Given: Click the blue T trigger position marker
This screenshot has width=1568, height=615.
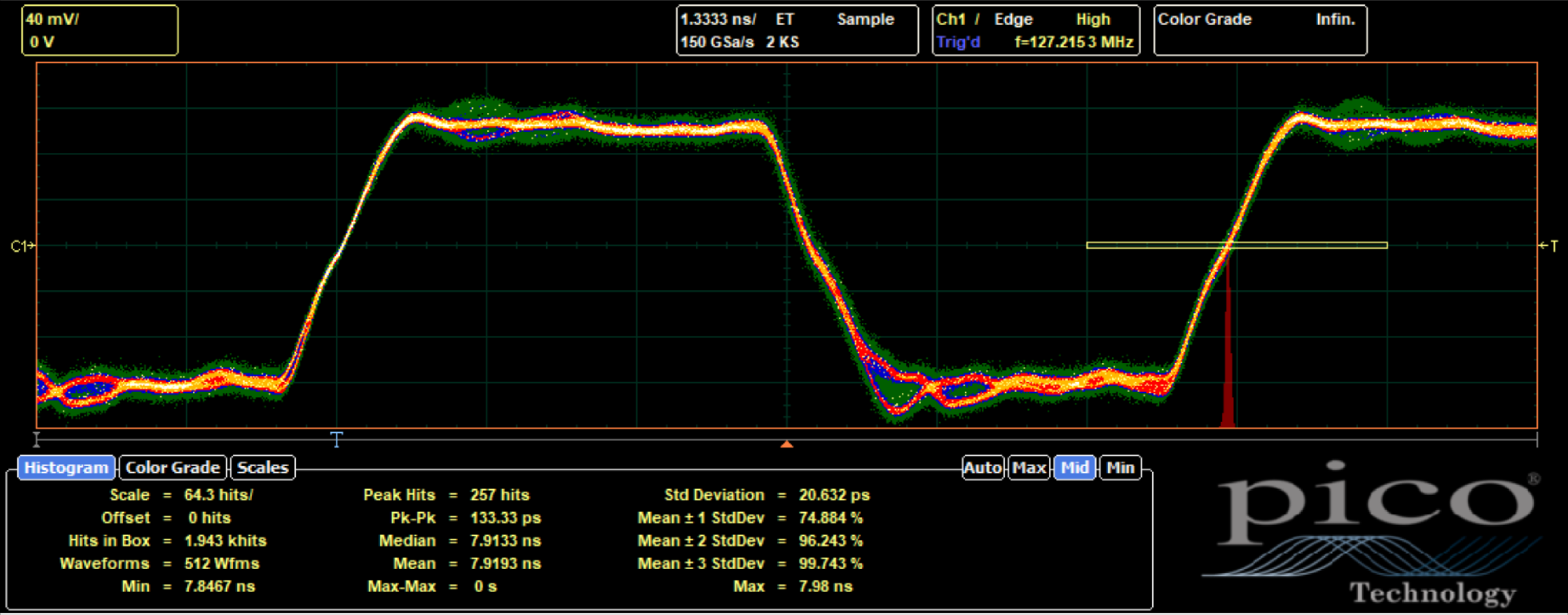Looking at the screenshot, I should (337, 439).
